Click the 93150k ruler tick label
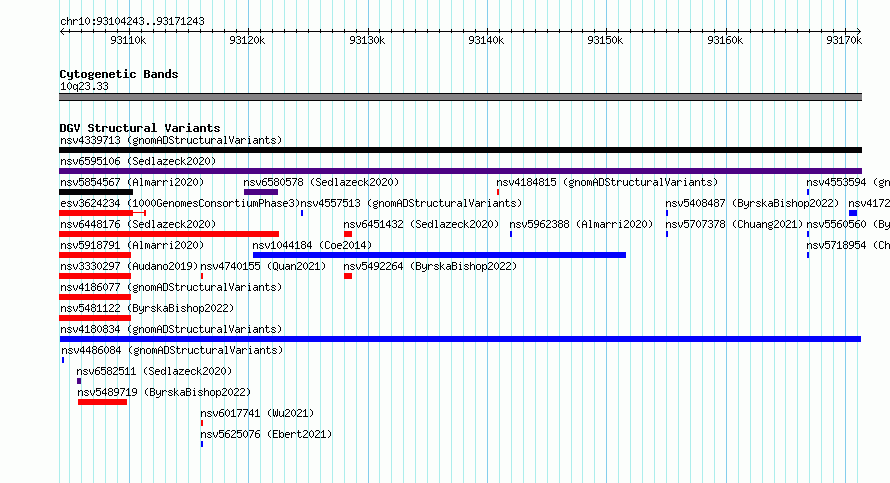The height and width of the screenshot is (483, 890). click(x=605, y=40)
